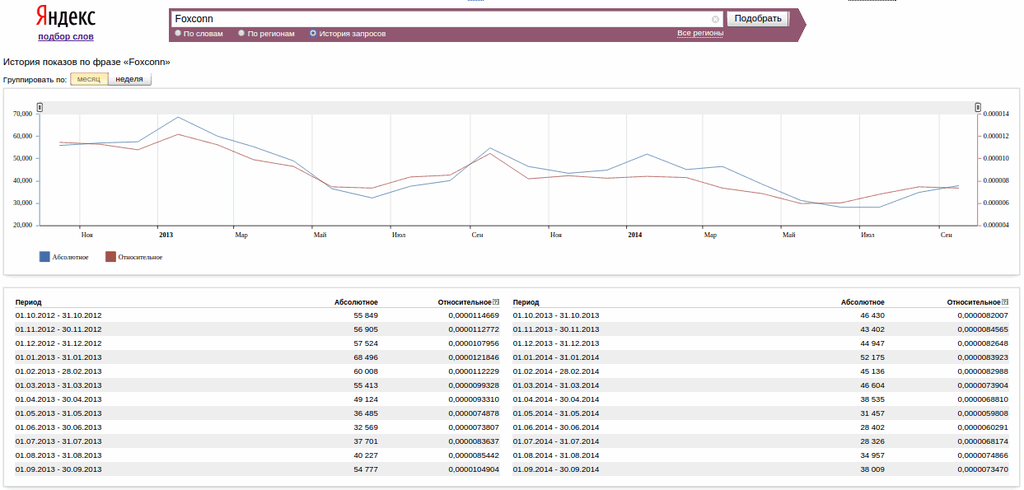
Task: Click the relative value 0,0000059808
Action: pyautogui.click(x=983, y=414)
